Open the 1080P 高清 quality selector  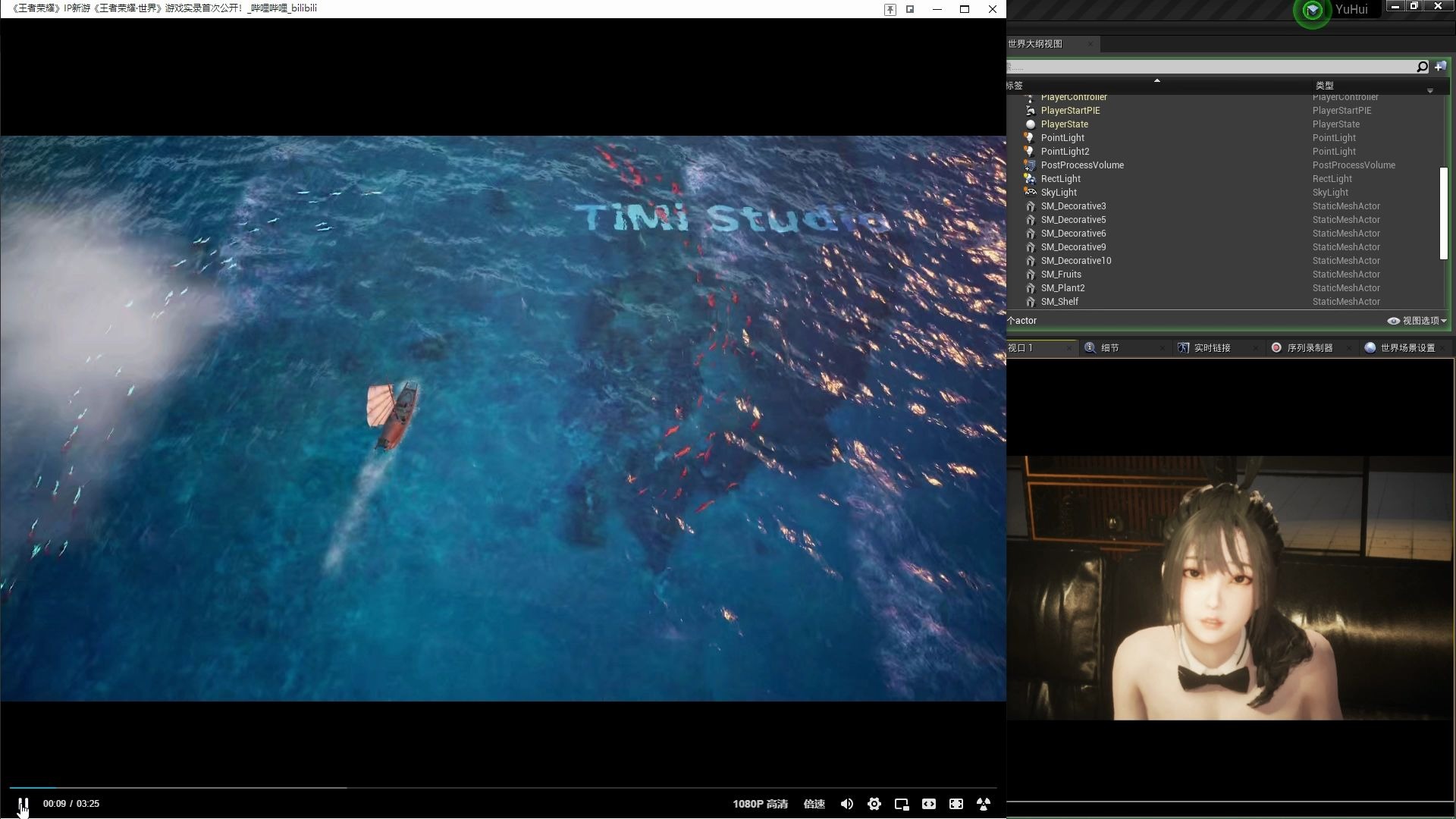click(x=760, y=804)
